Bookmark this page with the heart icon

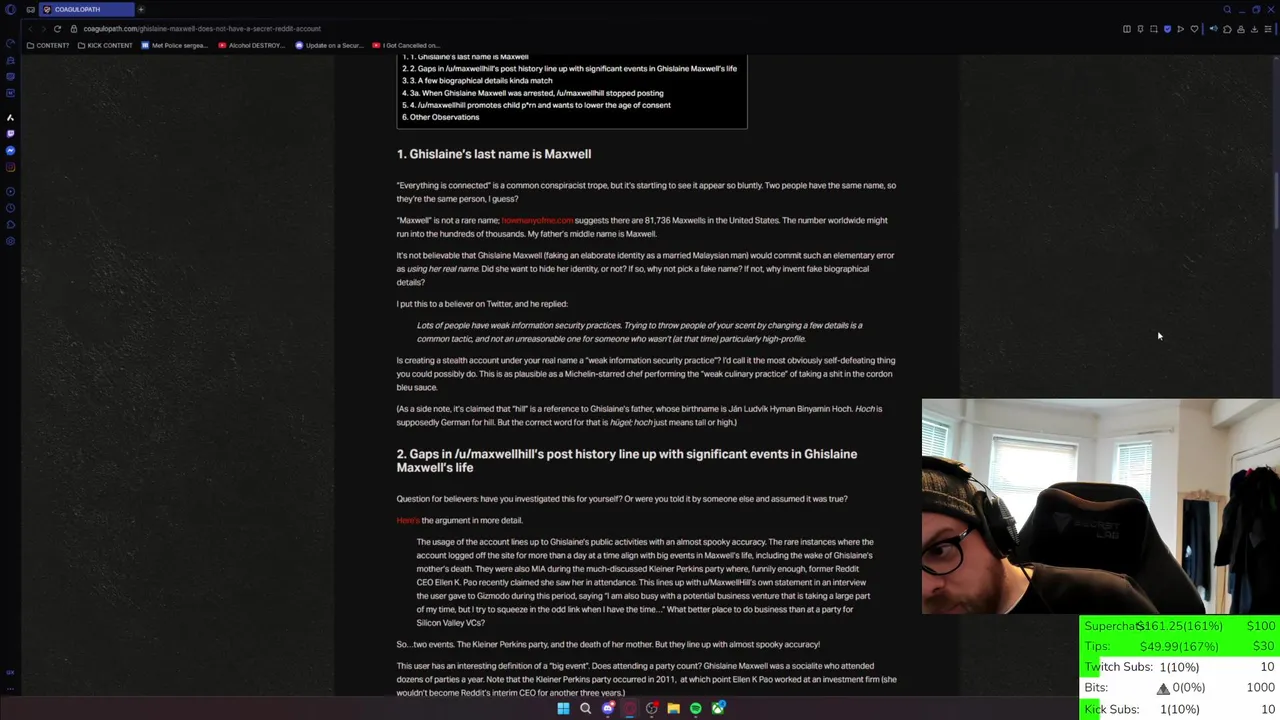pyautogui.click(x=1194, y=29)
